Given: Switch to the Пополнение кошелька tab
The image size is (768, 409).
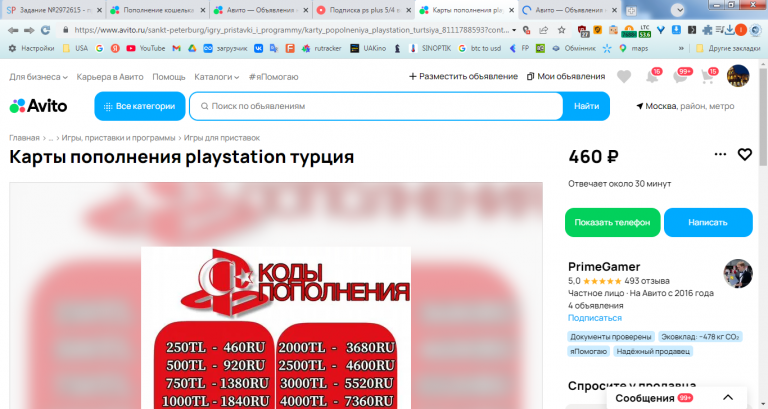Looking at the screenshot, I should click(157, 10).
